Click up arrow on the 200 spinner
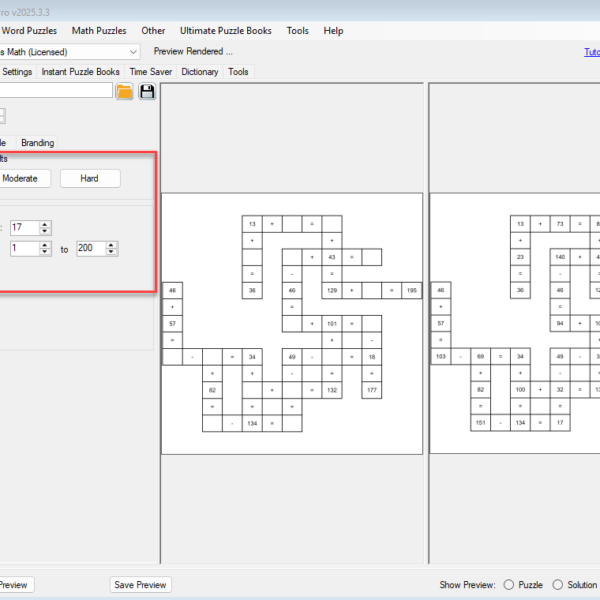Viewport: 600px width, 600px height. (111, 244)
